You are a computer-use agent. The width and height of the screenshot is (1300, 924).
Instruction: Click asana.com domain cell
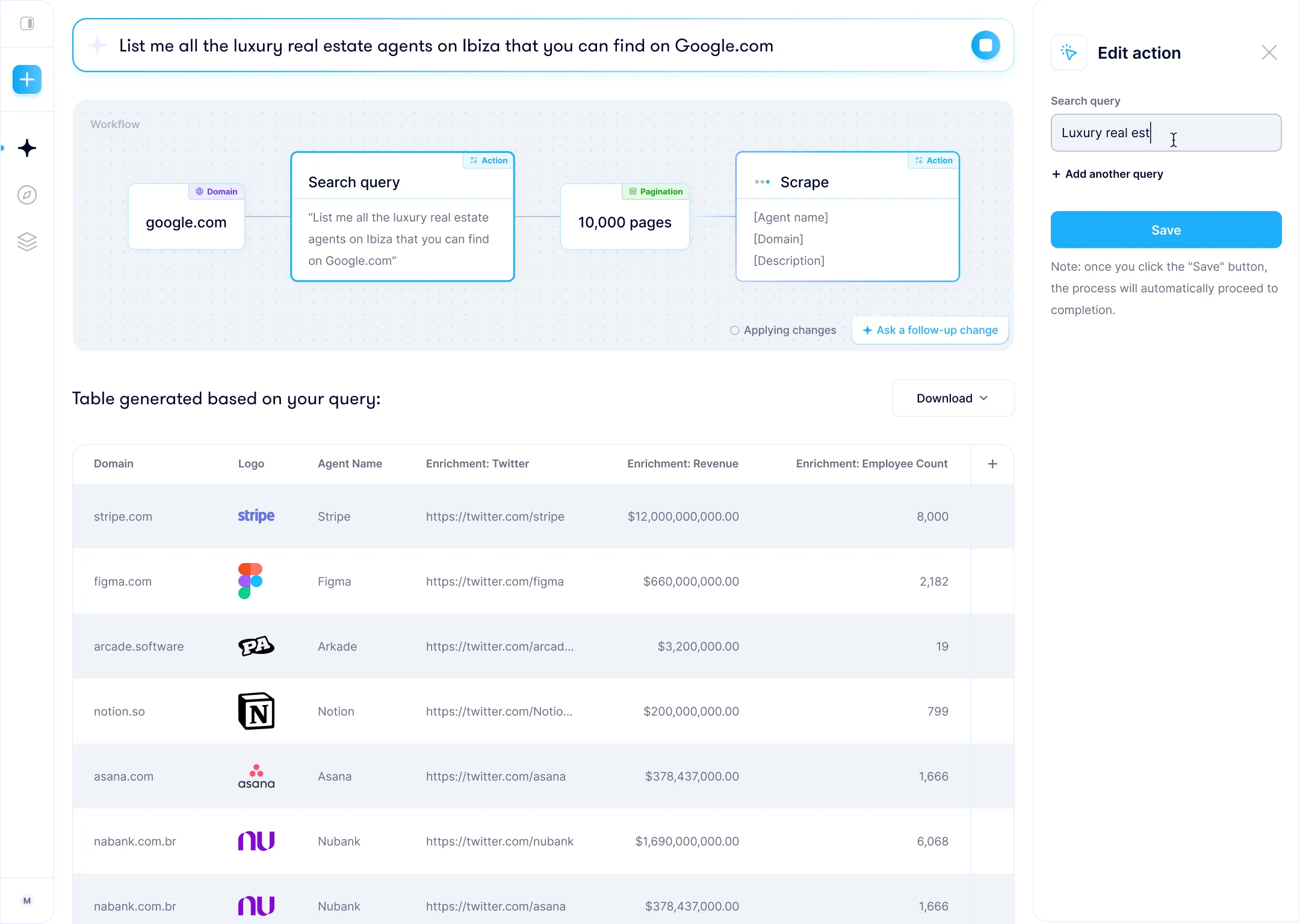tap(123, 777)
